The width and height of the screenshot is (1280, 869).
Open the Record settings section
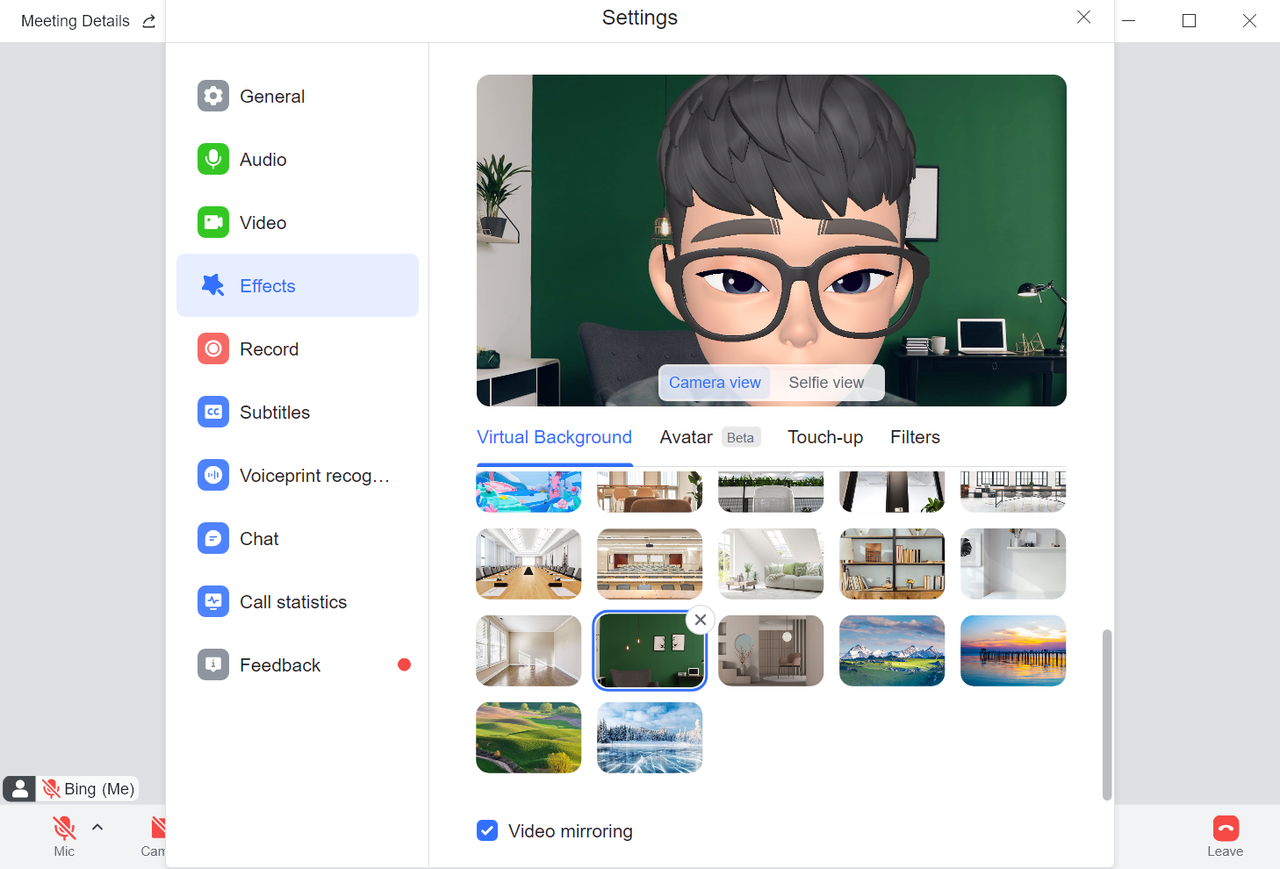(x=267, y=348)
